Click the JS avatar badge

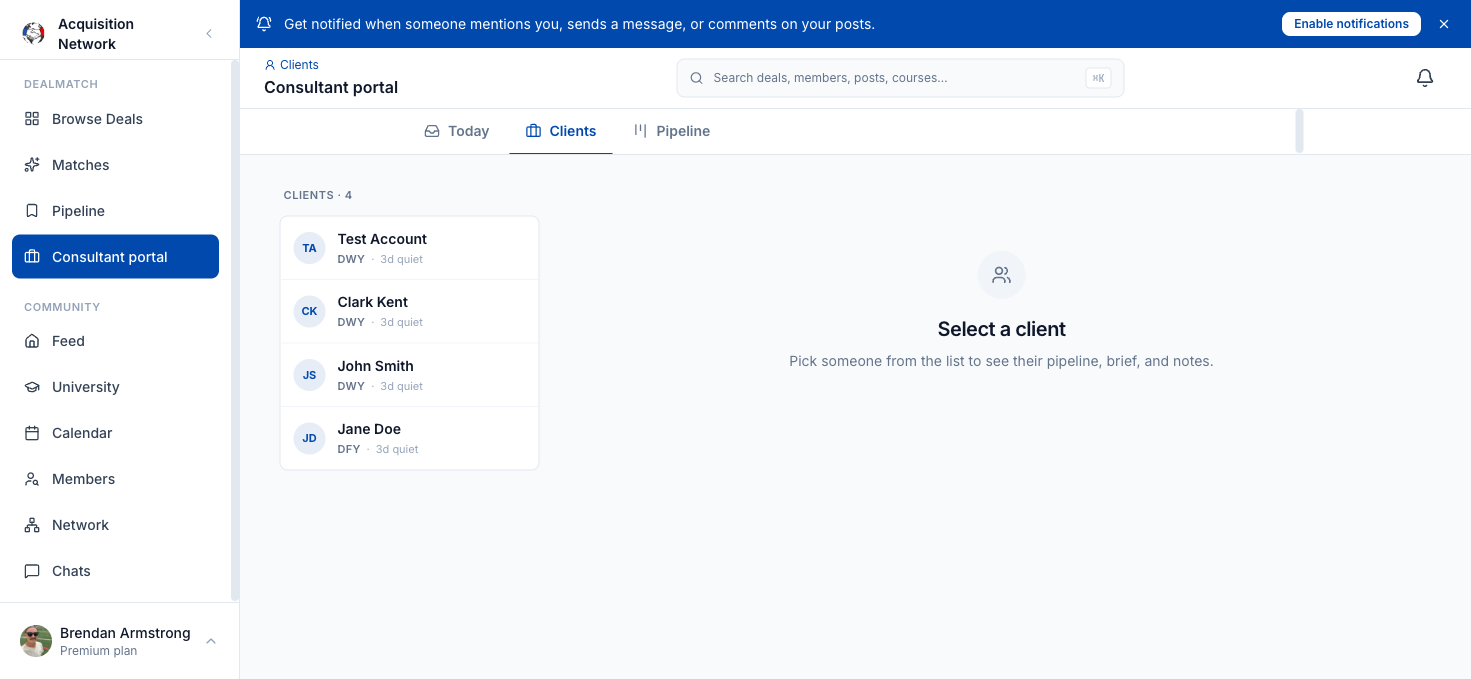[x=309, y=375]
